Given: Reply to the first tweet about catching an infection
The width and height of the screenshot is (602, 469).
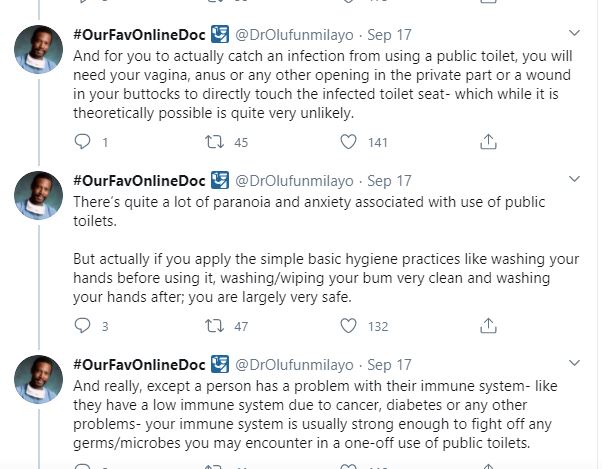Looking at the screenshot, I should tap(83, 143).
